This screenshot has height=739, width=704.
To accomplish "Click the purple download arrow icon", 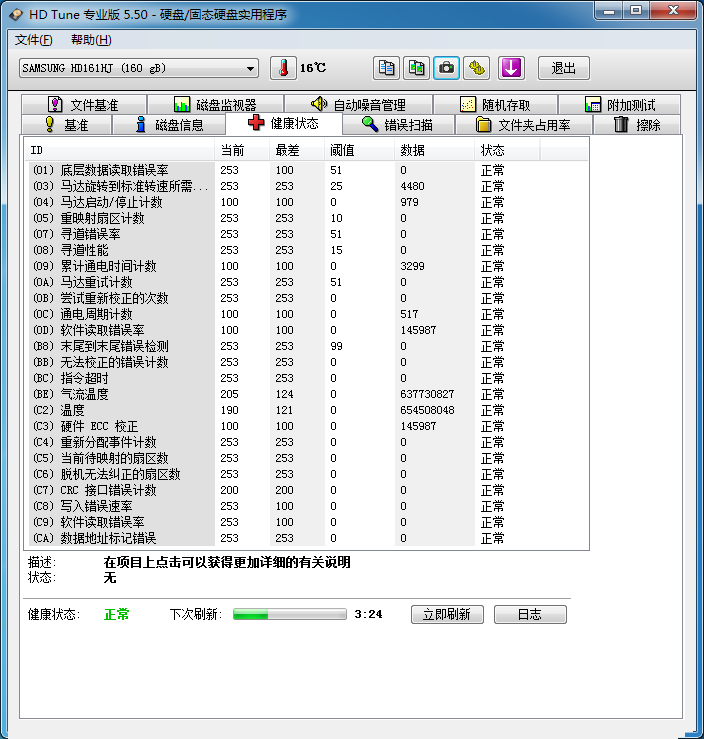I will click(x=511, y=68).
